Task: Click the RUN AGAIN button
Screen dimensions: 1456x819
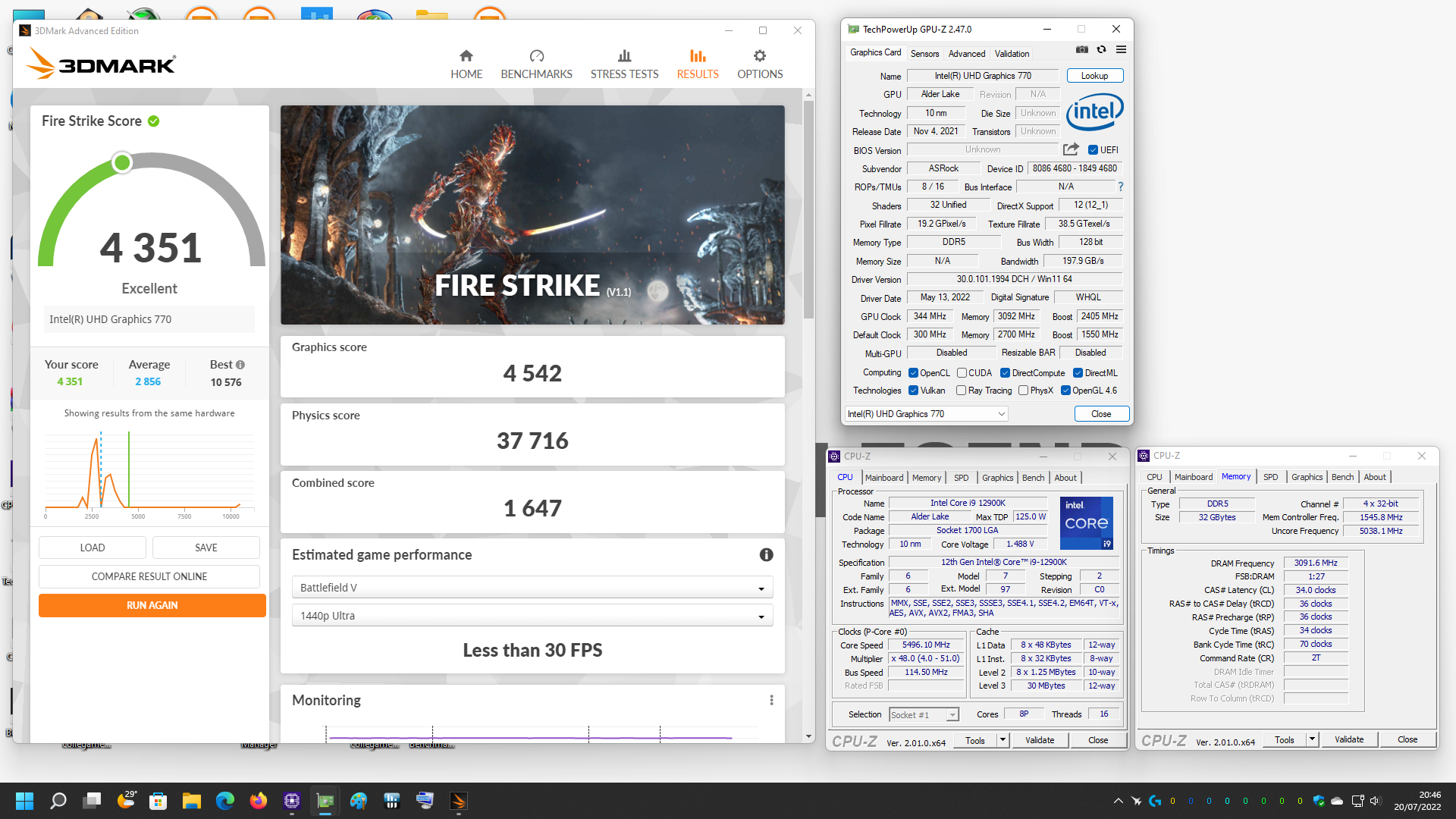Action: coord(152,605)
